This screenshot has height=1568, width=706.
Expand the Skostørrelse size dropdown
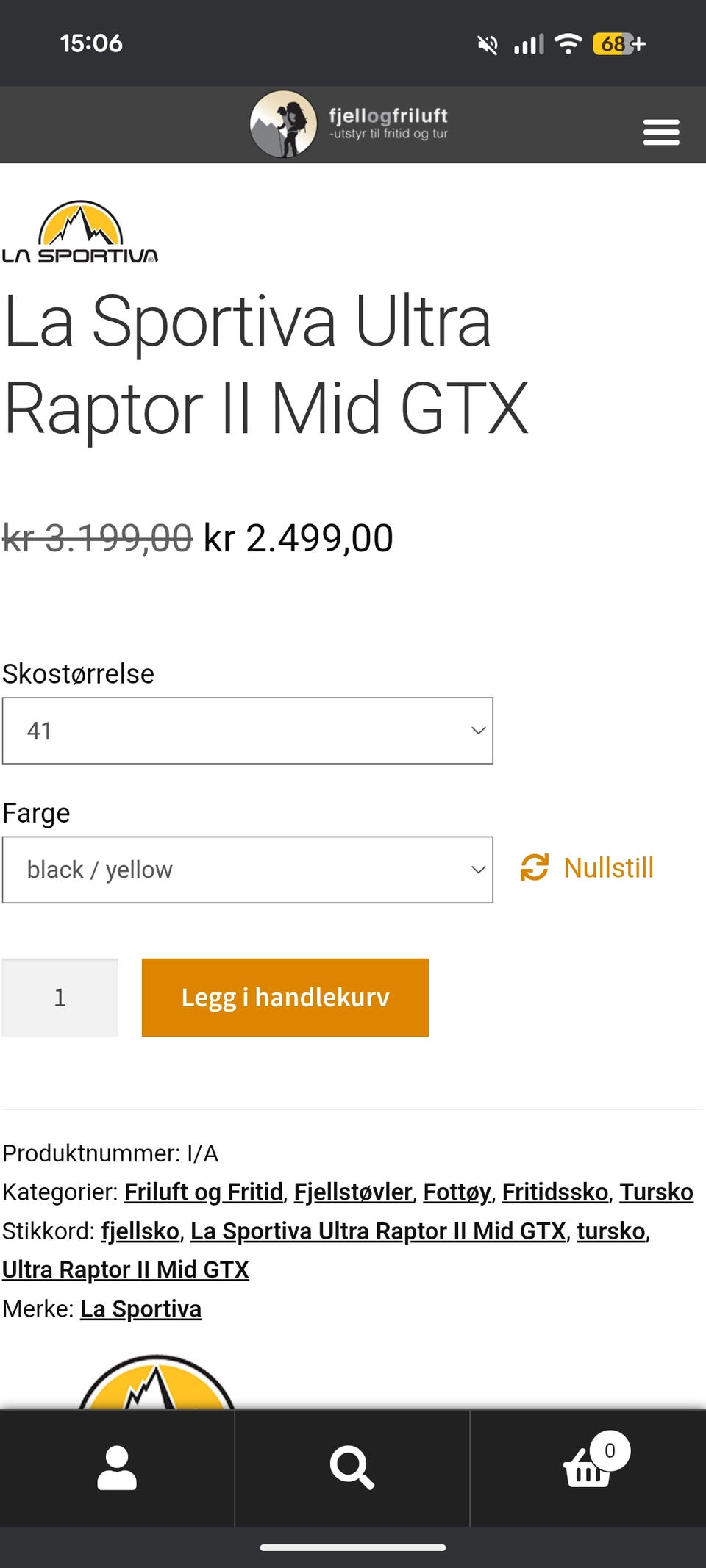[x=248, y=731]
